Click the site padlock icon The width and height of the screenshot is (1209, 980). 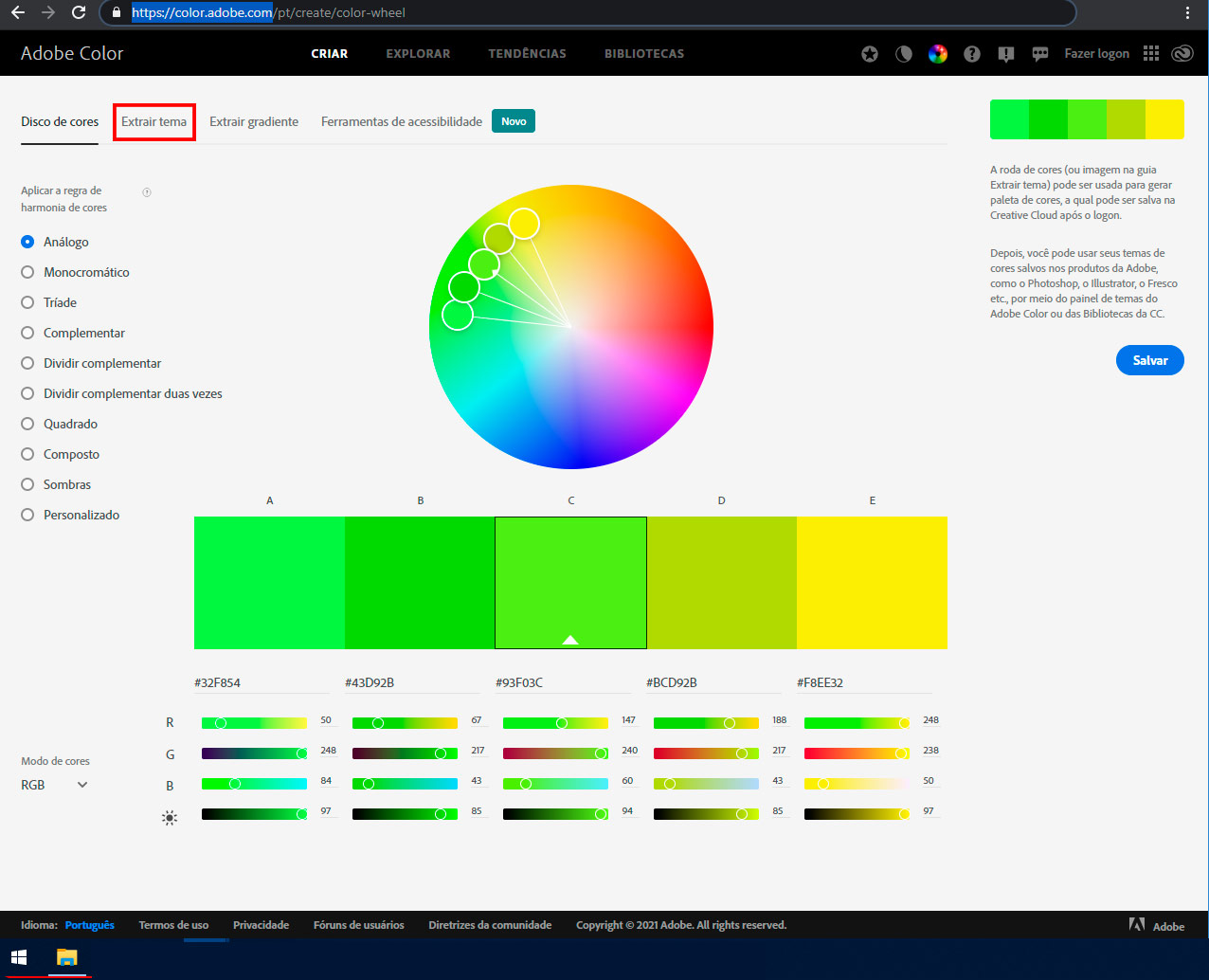[x=117, y=13]
